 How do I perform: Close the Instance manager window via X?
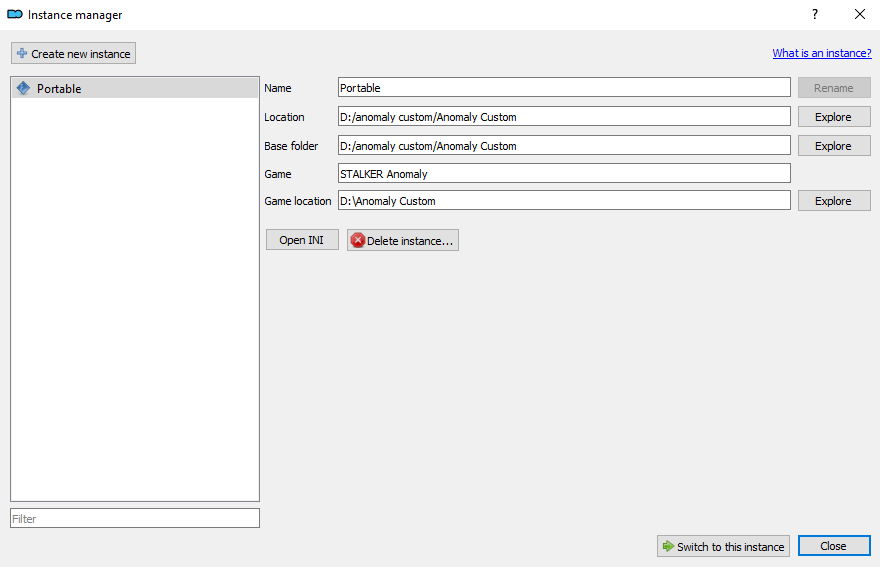coord(859,15)
